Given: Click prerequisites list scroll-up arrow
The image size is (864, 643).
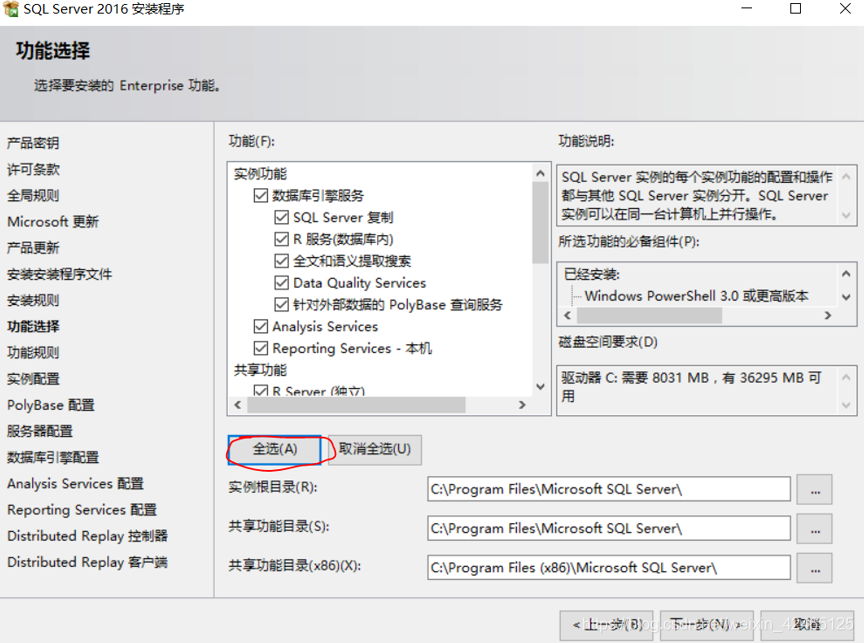Looking at the screenshot, I should coord(846,273).
